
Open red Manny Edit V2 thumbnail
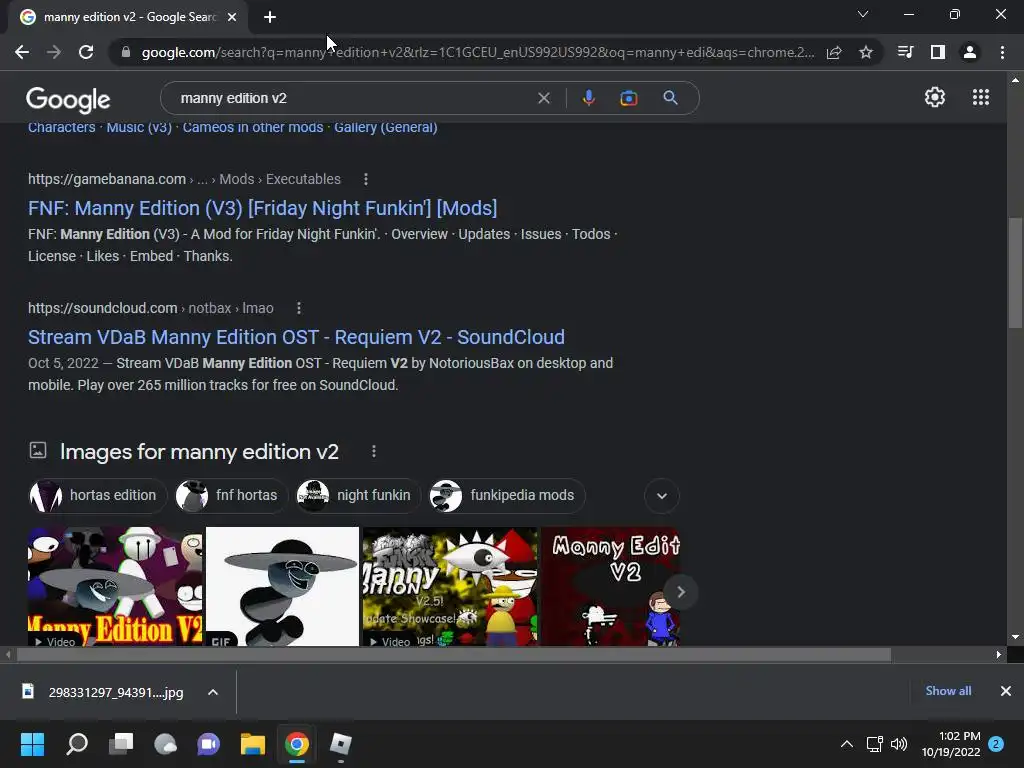(611, 586)
